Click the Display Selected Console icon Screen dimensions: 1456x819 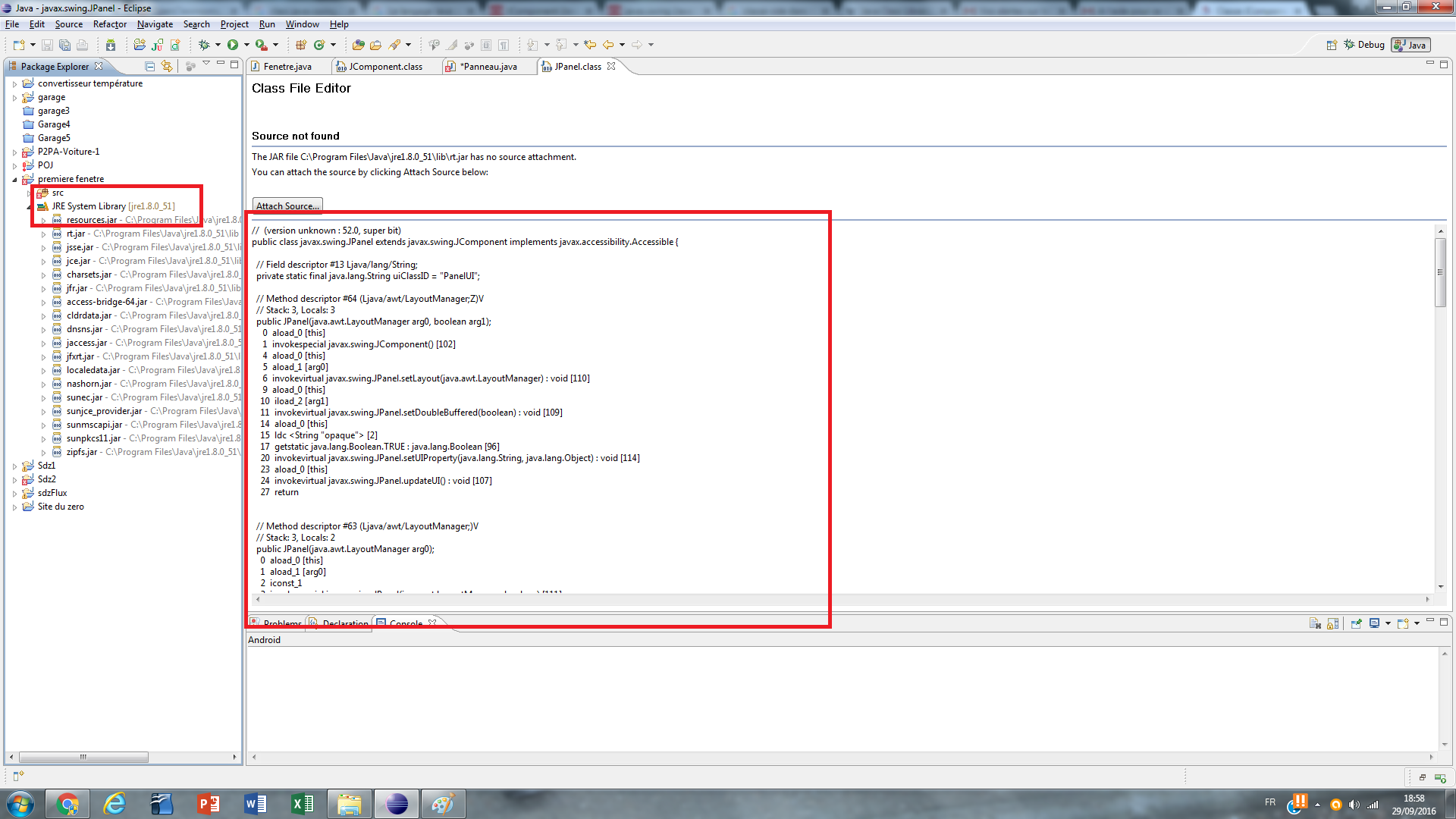(1374, 623)
